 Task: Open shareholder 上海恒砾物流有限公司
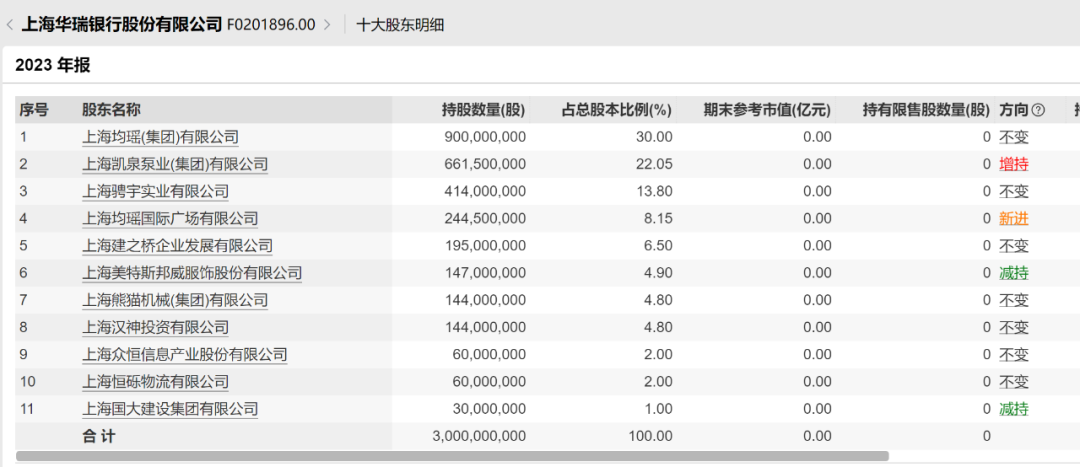(156, 382)
